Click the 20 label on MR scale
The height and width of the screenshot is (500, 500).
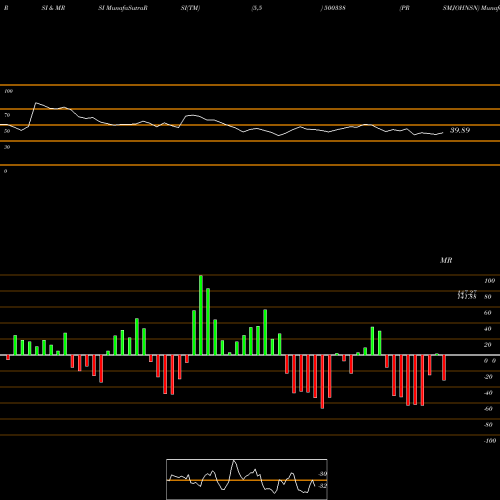point(488,345)
